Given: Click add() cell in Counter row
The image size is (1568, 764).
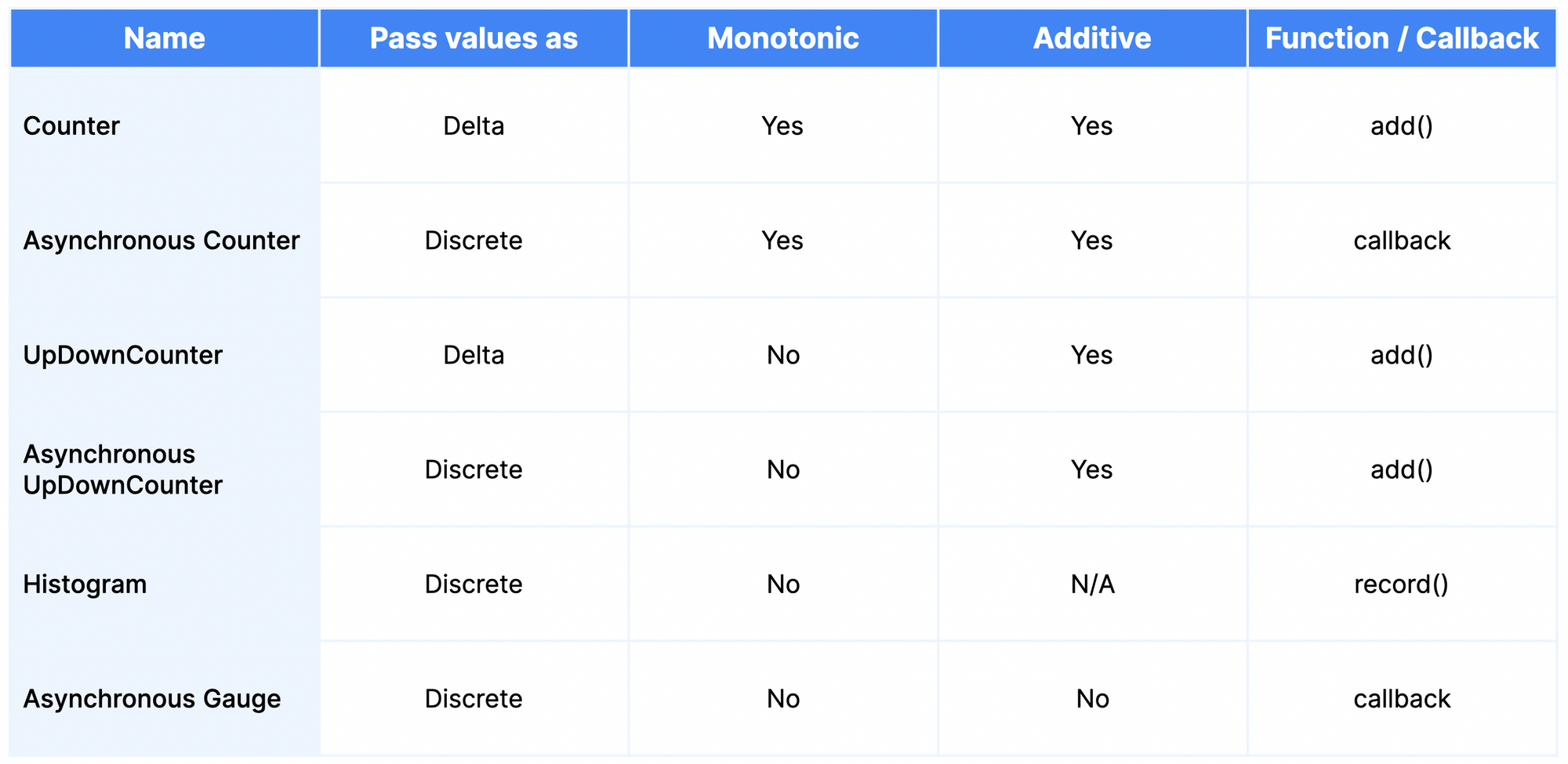Looking at the screenshot, I should pos(1402,125).
